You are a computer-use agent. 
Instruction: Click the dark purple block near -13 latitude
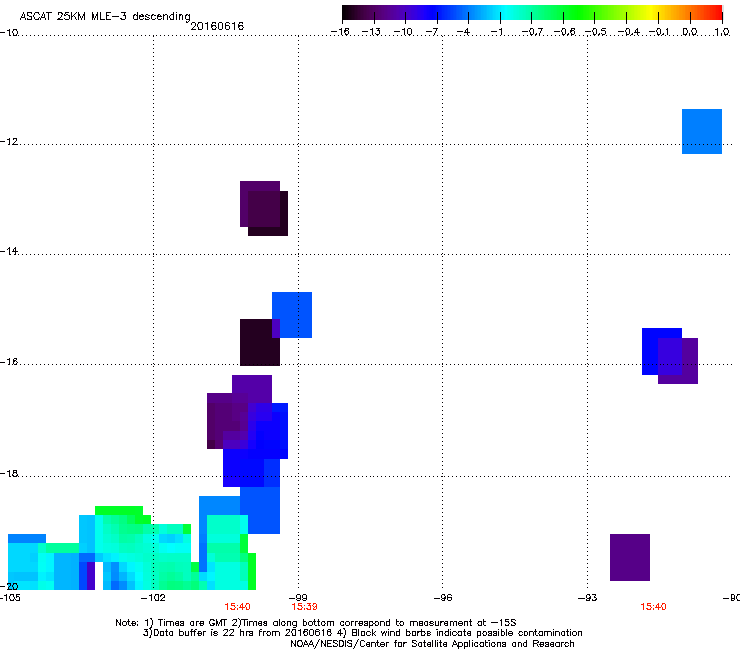264,208
